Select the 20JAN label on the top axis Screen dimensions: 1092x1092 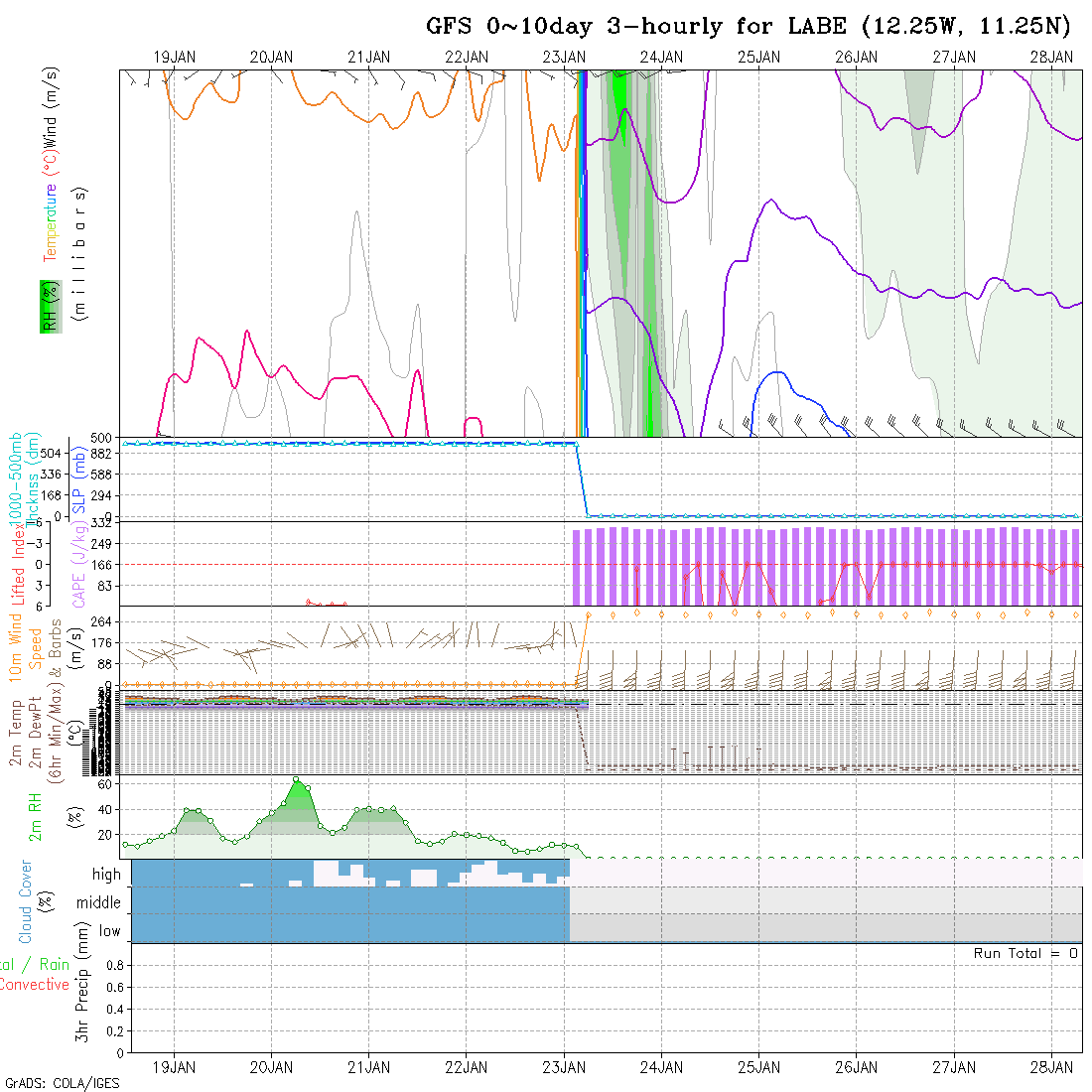click(x=272, y=58)
